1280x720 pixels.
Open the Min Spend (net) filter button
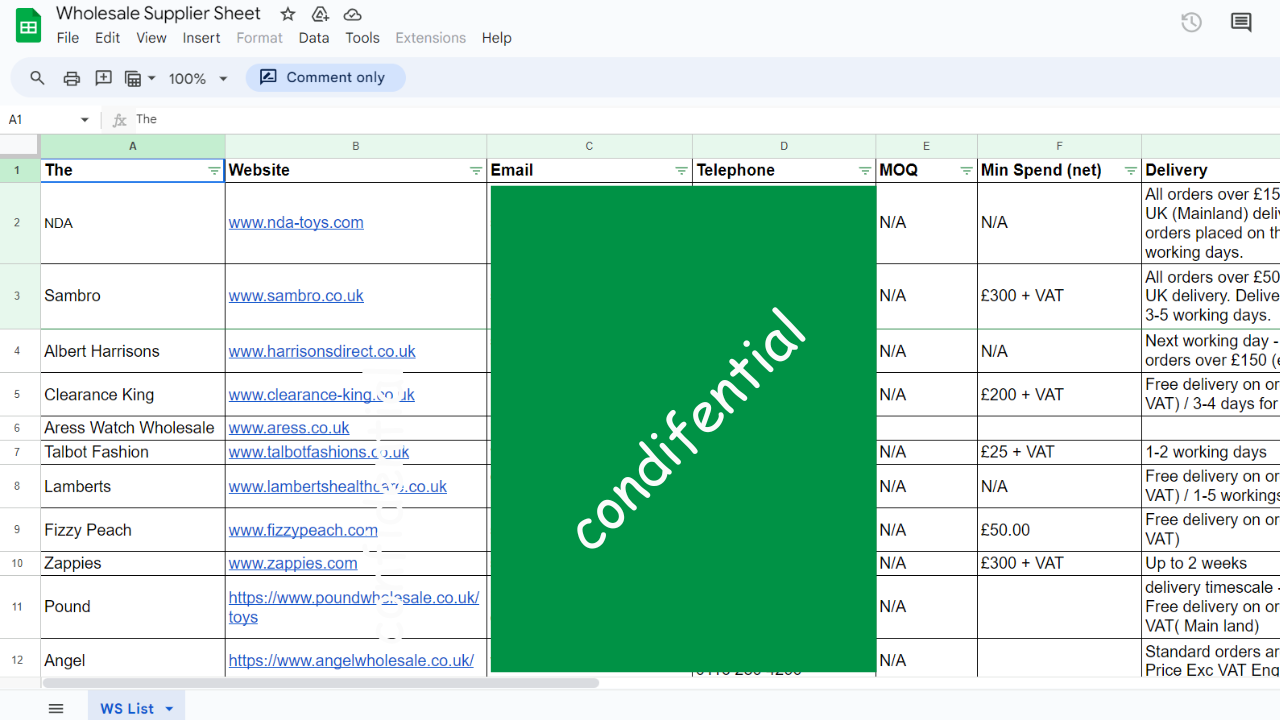point(1130,171)
